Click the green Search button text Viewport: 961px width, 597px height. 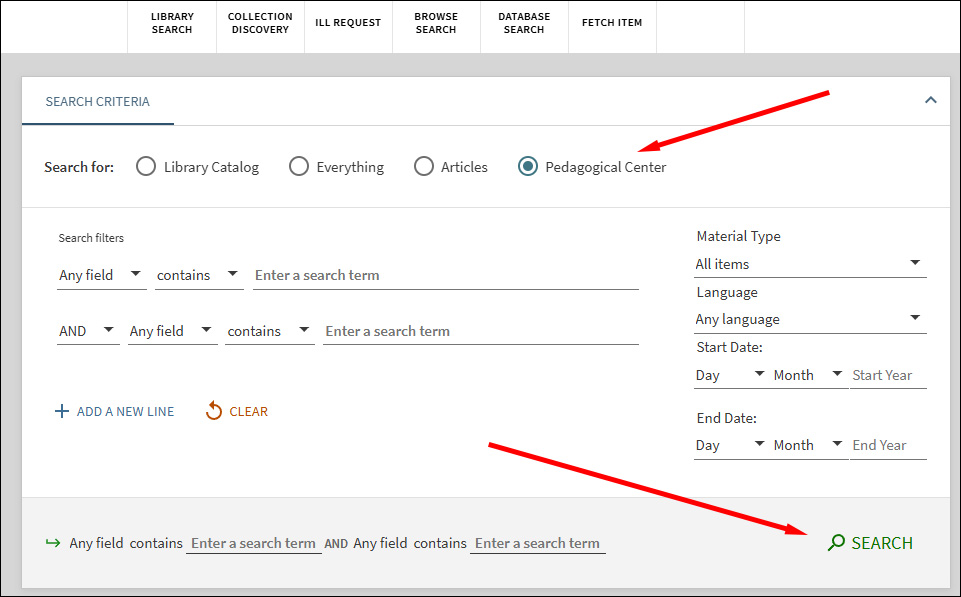point(882,543)
